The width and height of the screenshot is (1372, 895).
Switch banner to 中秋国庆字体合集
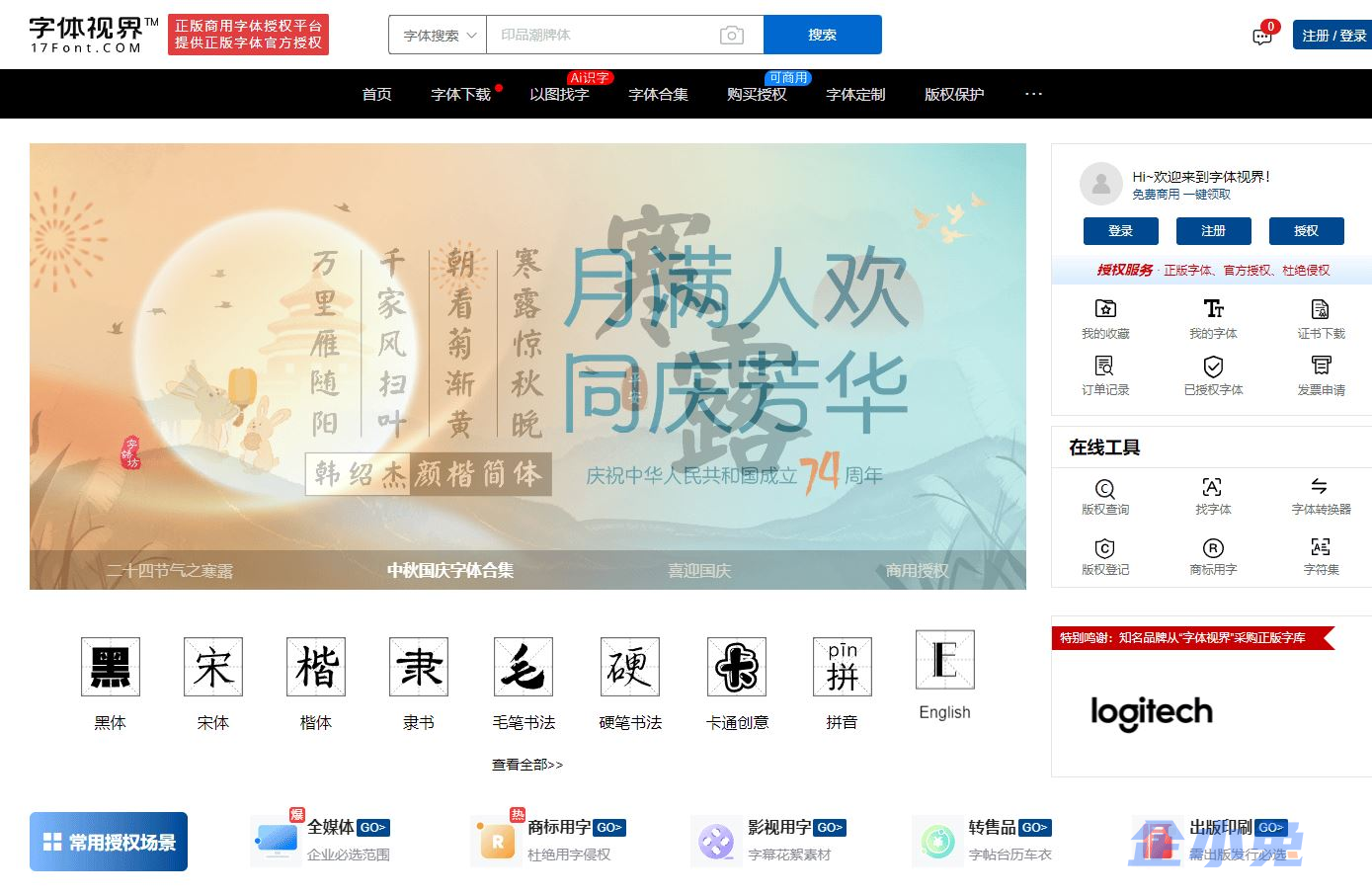point(450,571)
